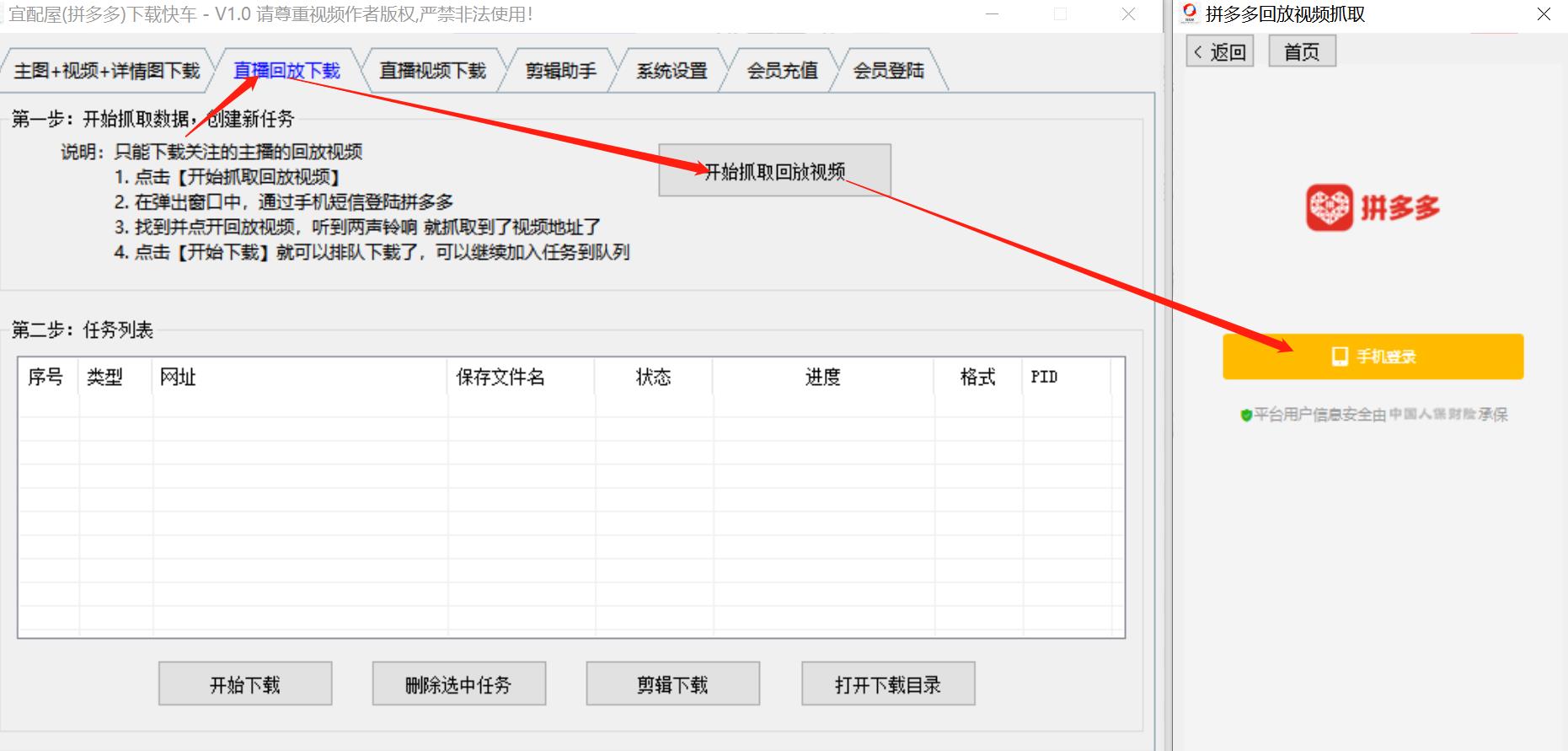Click the yellow 手机登录 button
The image size is (1568, 751).
(x=1373, y=357)
